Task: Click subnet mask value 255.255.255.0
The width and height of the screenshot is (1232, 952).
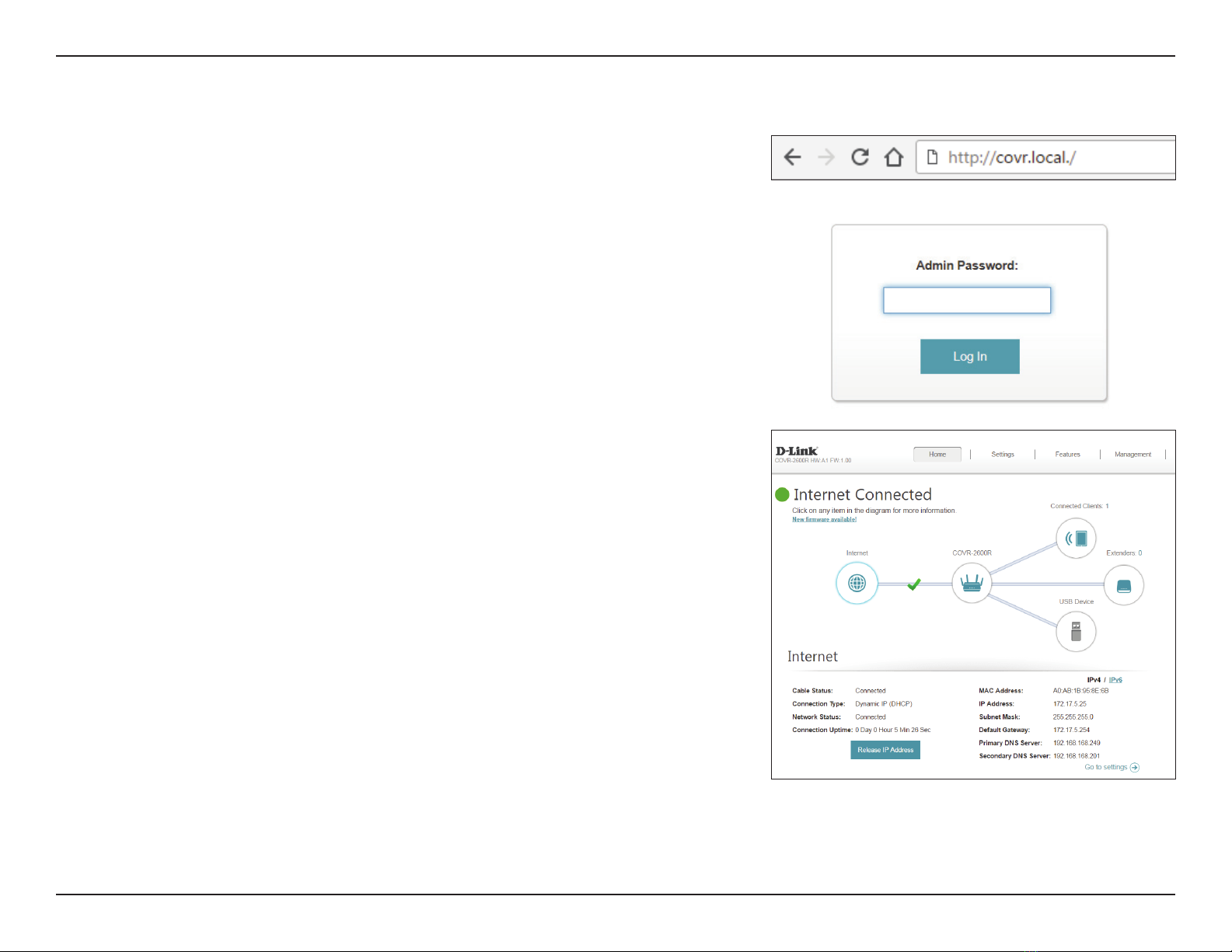Action: (x=1073, y=717)
